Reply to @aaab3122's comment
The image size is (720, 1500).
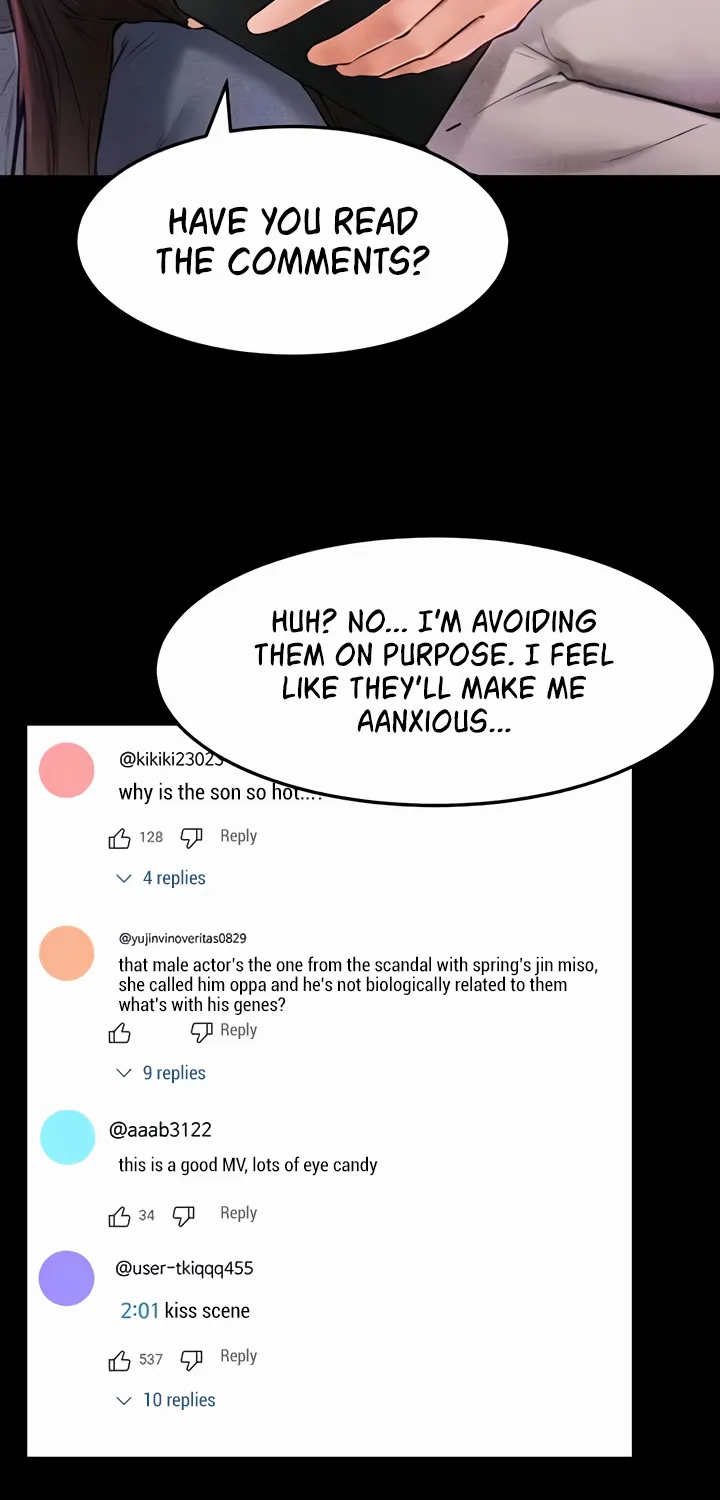coord(238,1213)
